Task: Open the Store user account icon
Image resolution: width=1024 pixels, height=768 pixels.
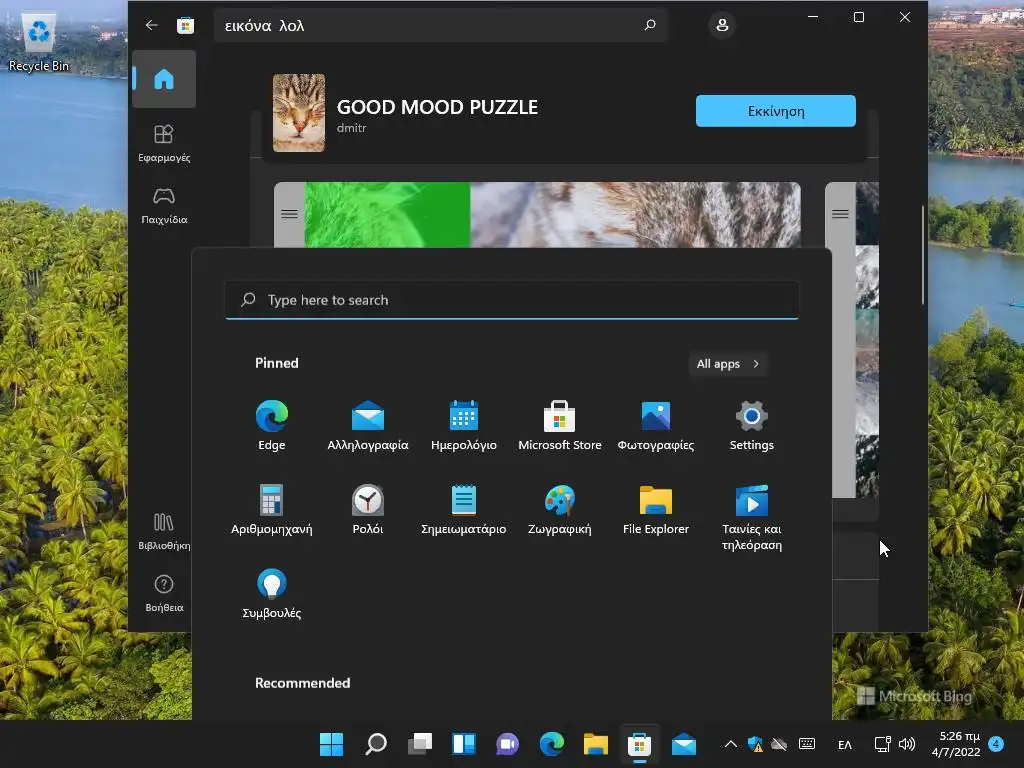Action: pos(722,25)
